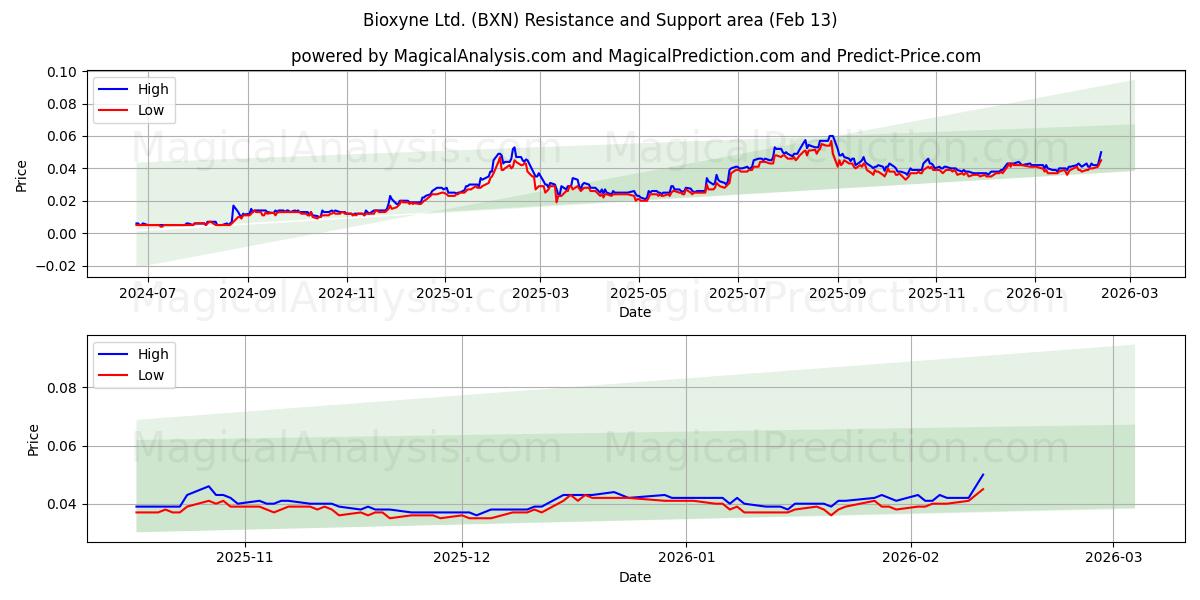Click the '2026-01' tick label on top chart
The image size is (1200, 600).
[1035, 295]
